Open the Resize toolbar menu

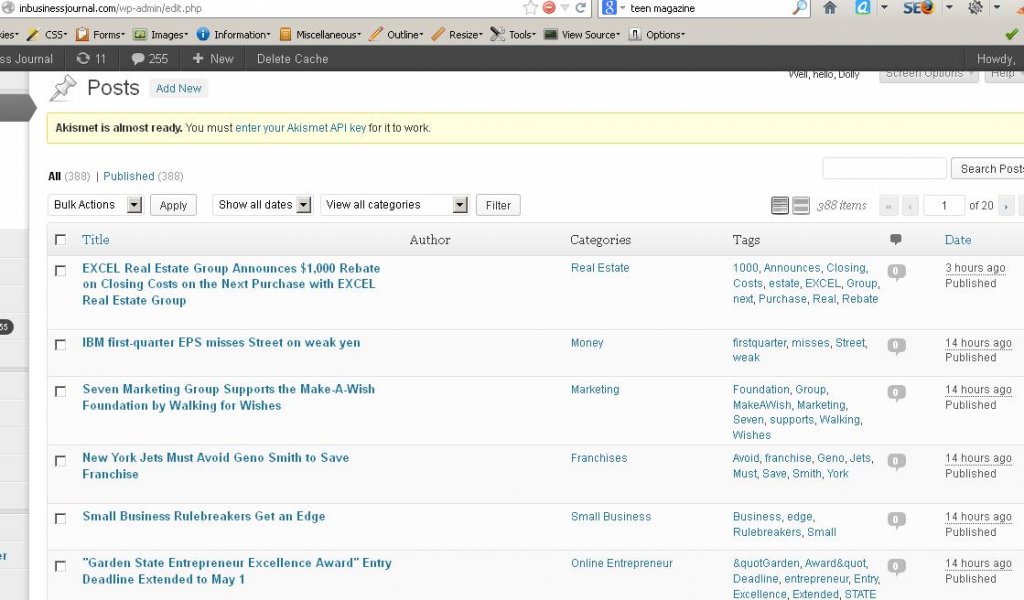[457, 35]
